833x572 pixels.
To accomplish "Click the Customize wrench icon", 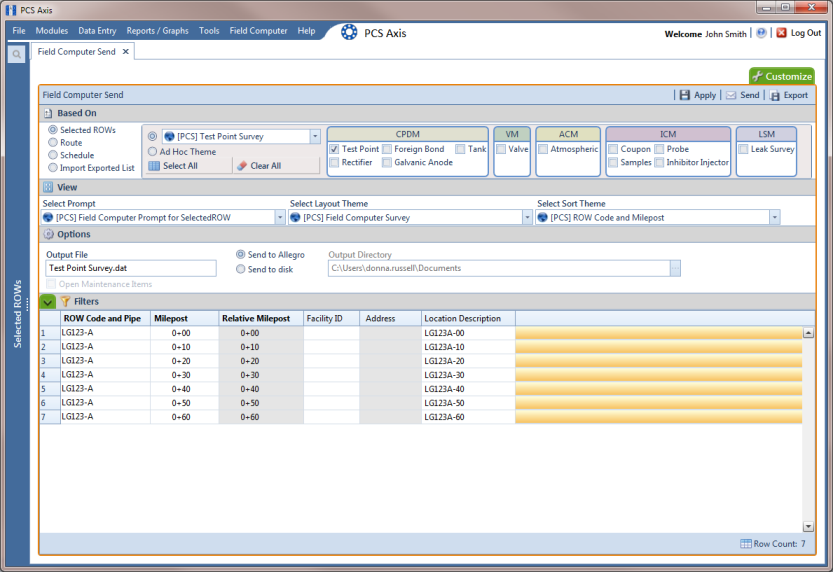I will [758, 76].
